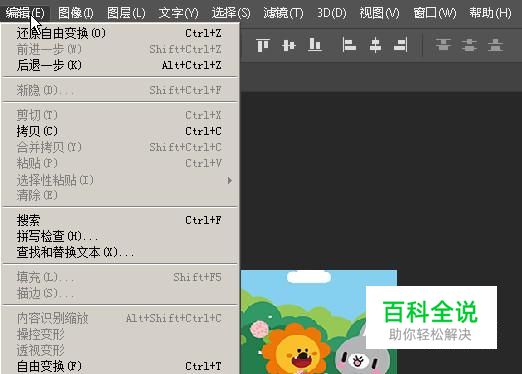The width and height of the screenshot is (522, 374).
Task: Open the 3D(D) menu
Action: click(x=332, y=13)
